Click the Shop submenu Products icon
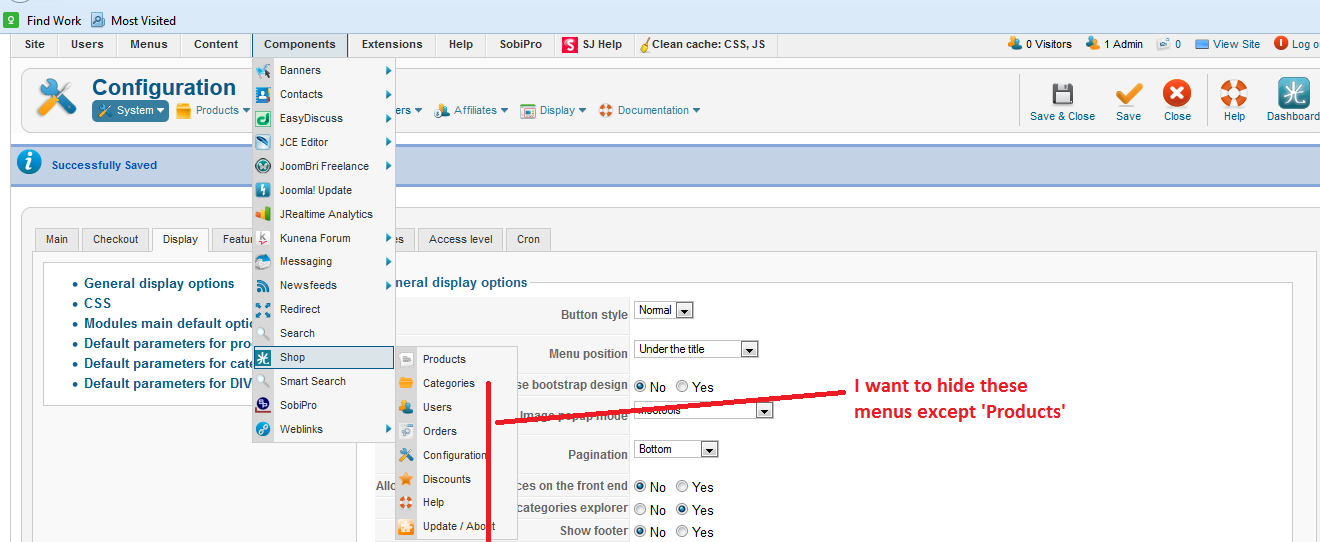The image size is (1320, 542). (406, 360)
